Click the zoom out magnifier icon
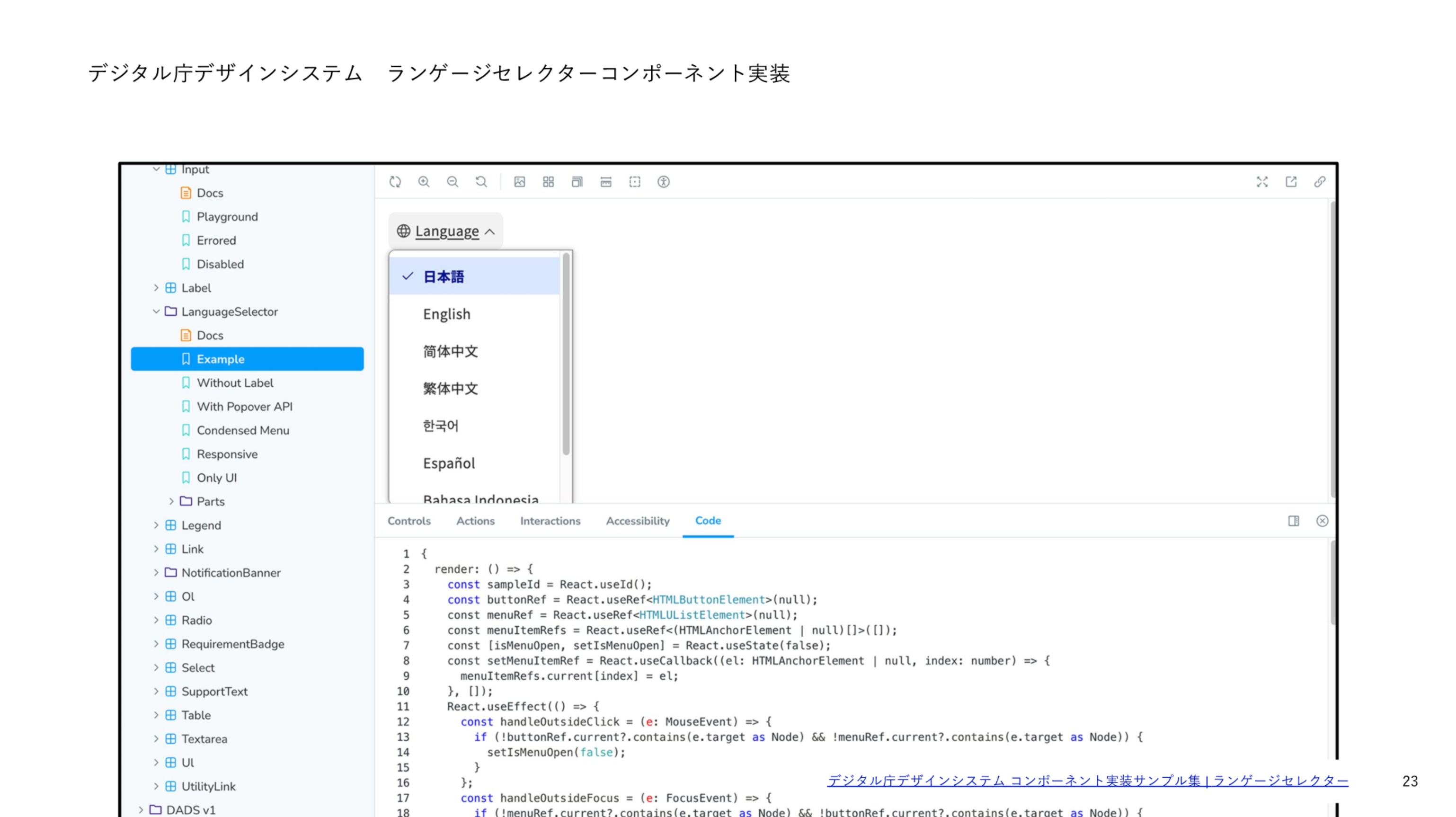The image size is (1456, 817). (452, 182)
